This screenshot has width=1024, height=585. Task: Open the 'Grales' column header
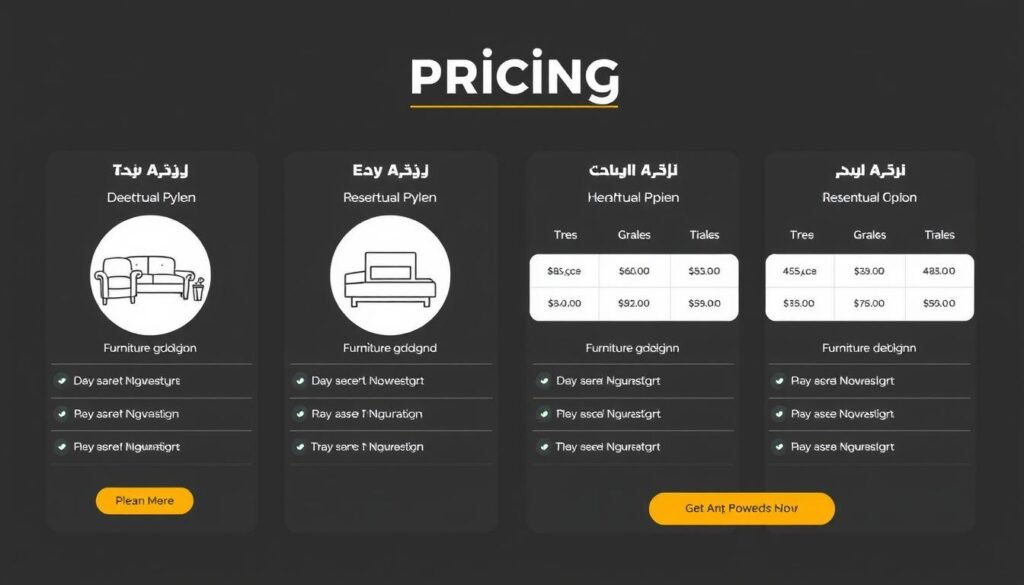(x=634, y=235)
